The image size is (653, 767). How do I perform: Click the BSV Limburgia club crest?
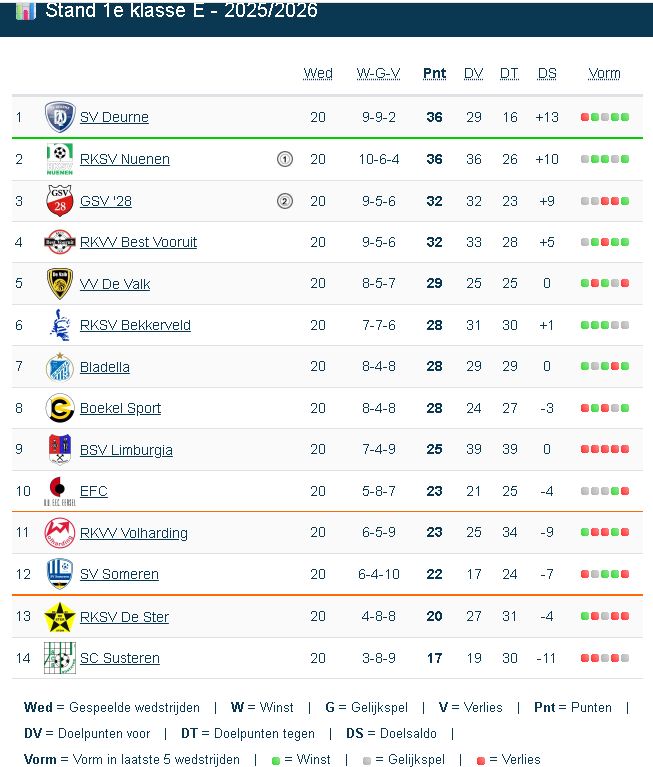click(60, 450)
